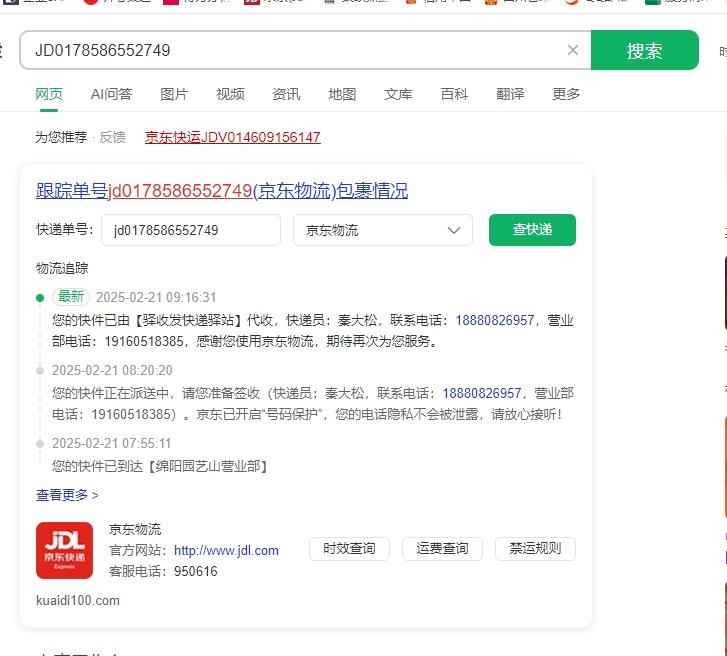This screenshot has width=727, height=656.
Task: Select the 2025-02-21 07:55:11 timestamp
Action: 111,443
